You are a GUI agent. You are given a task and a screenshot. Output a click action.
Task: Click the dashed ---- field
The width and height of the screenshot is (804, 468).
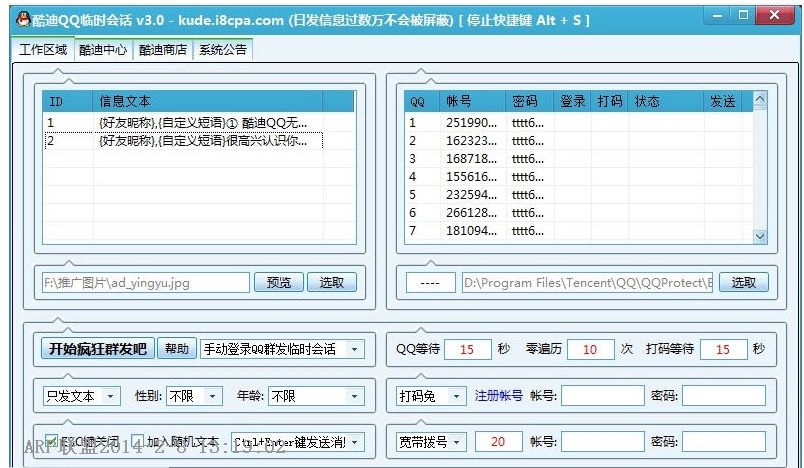431,282
